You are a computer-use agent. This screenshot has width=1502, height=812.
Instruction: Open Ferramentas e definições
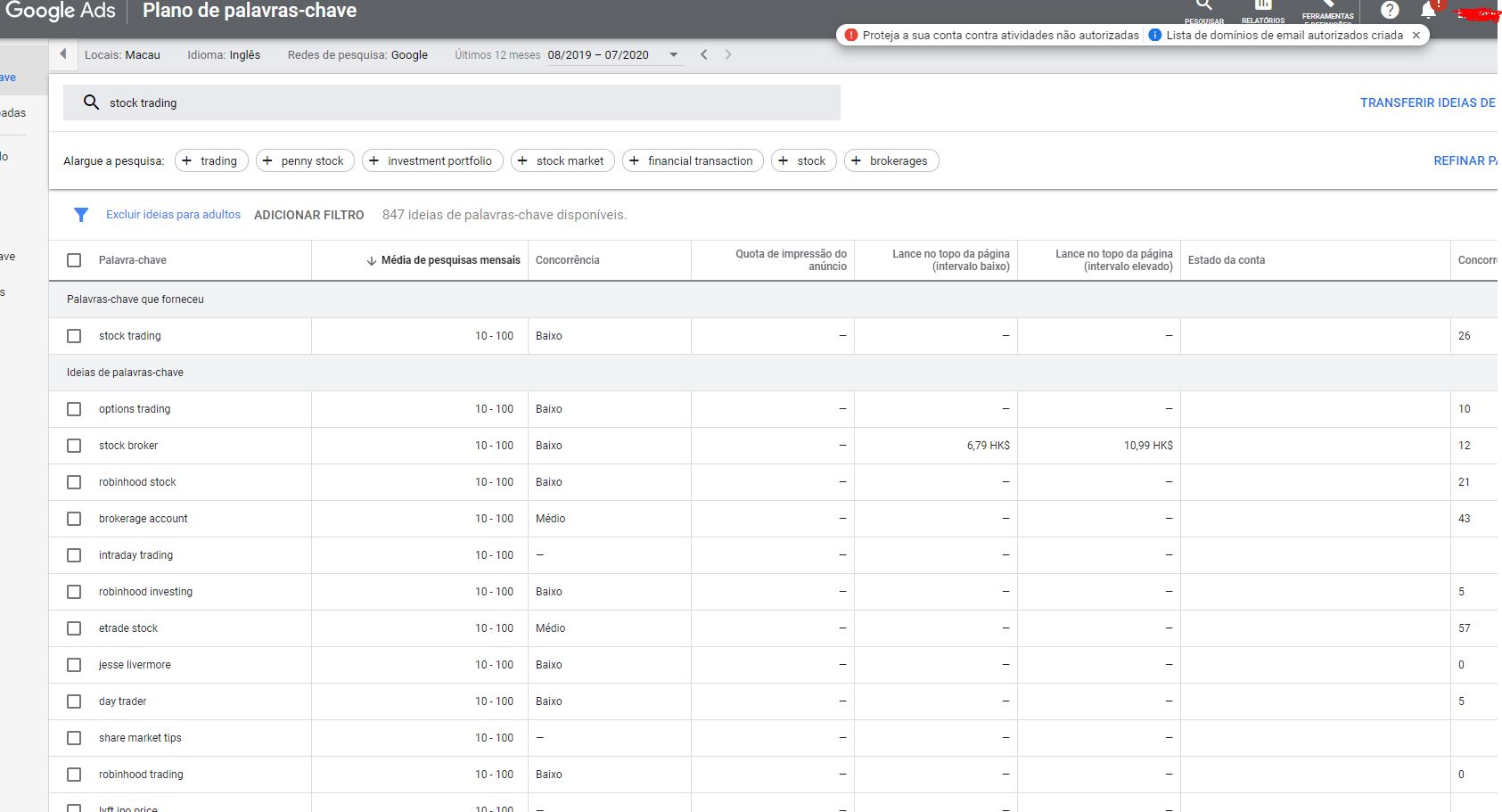pos(1327,11)
